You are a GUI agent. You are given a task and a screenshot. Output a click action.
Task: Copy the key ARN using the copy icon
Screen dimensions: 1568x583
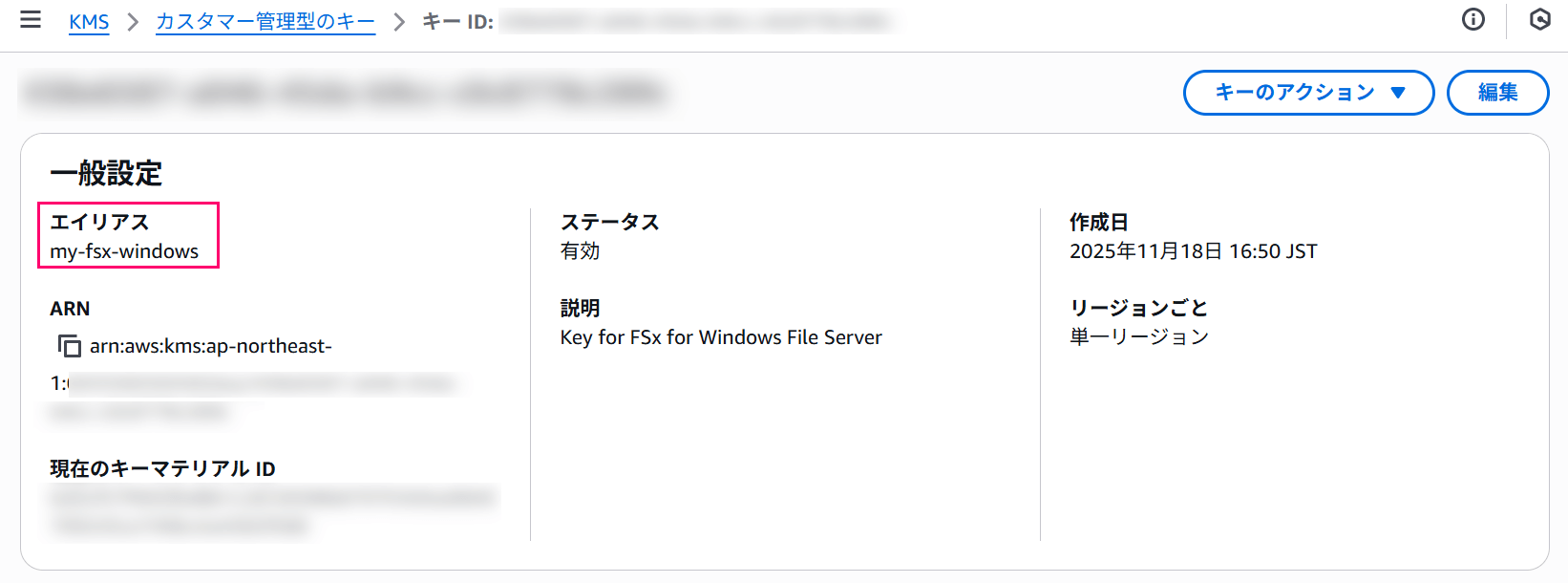[x=70, y=346]
